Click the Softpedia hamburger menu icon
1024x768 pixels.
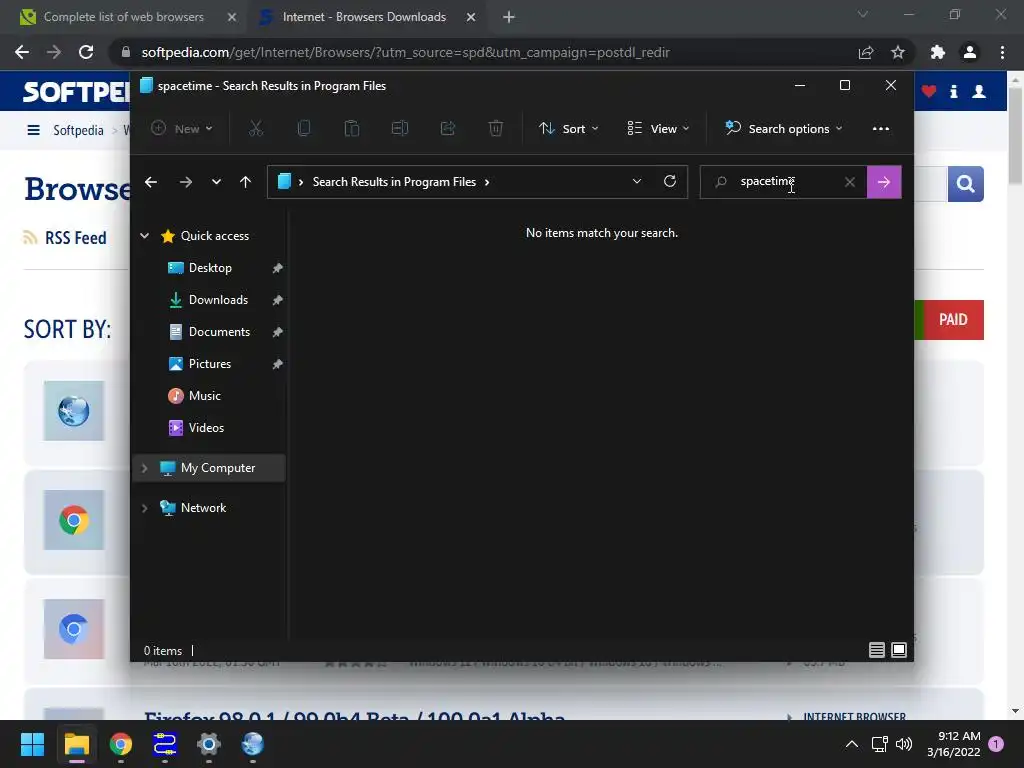pos(33,130)
